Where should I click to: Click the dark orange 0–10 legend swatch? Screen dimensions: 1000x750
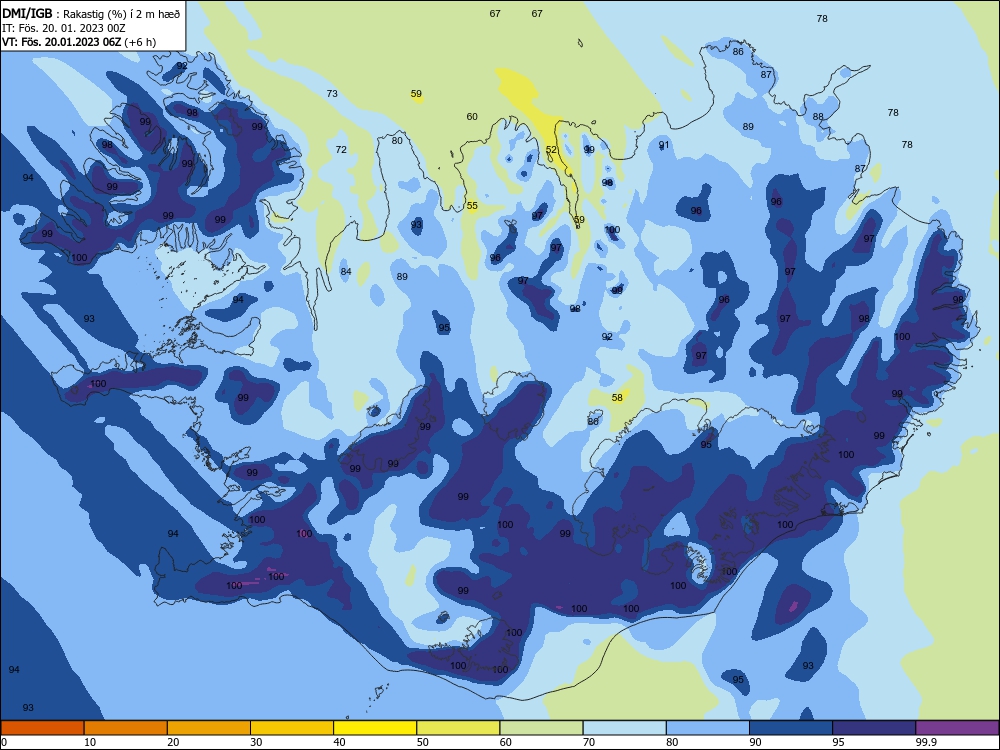[x=42, y=728]
